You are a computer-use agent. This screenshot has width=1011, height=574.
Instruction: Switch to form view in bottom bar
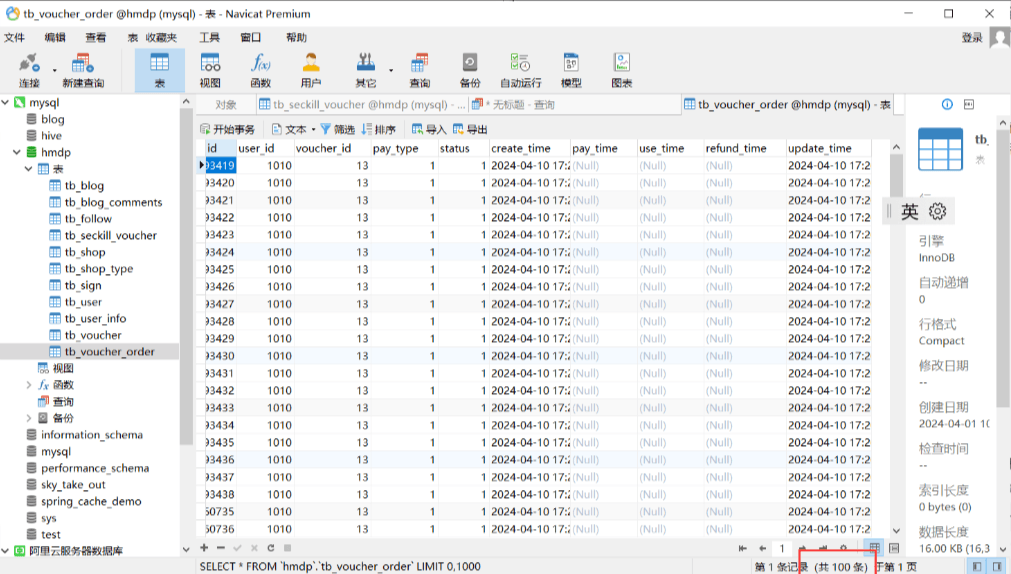(x=894, y=548)
